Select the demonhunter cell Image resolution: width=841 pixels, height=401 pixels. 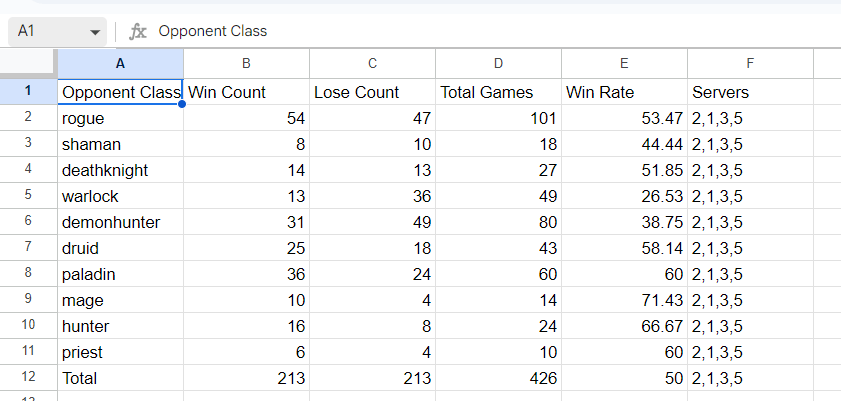(120, 222)
